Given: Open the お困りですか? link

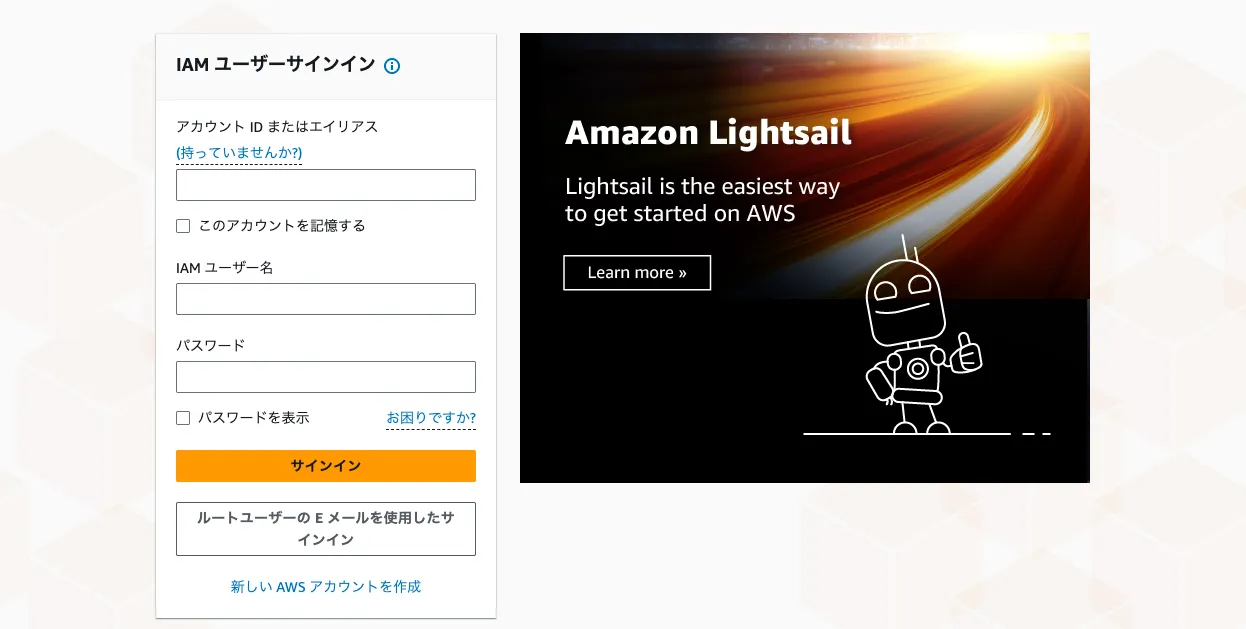Looking at the screenshot, I should 431,418.
